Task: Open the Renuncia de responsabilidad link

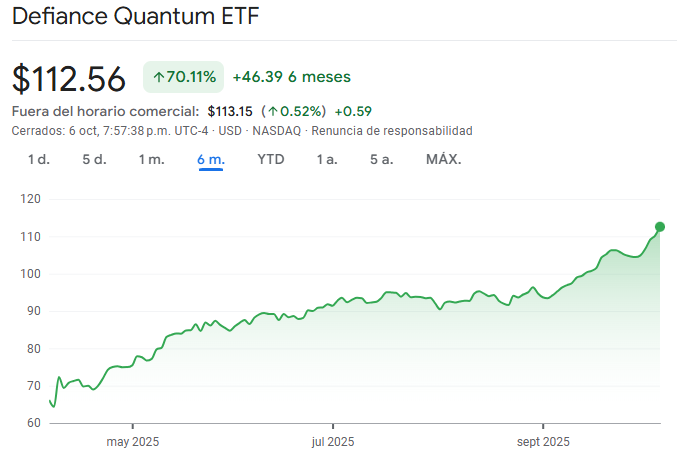Action: pyautogui.click(x=392, y=131)
